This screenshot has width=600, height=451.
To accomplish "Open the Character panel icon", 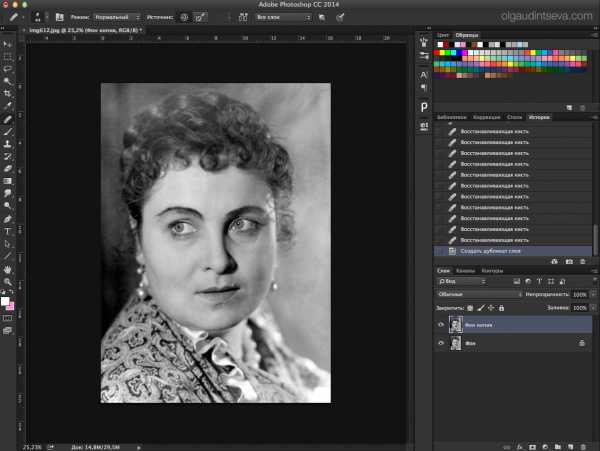I will click(x=424, y=75).
